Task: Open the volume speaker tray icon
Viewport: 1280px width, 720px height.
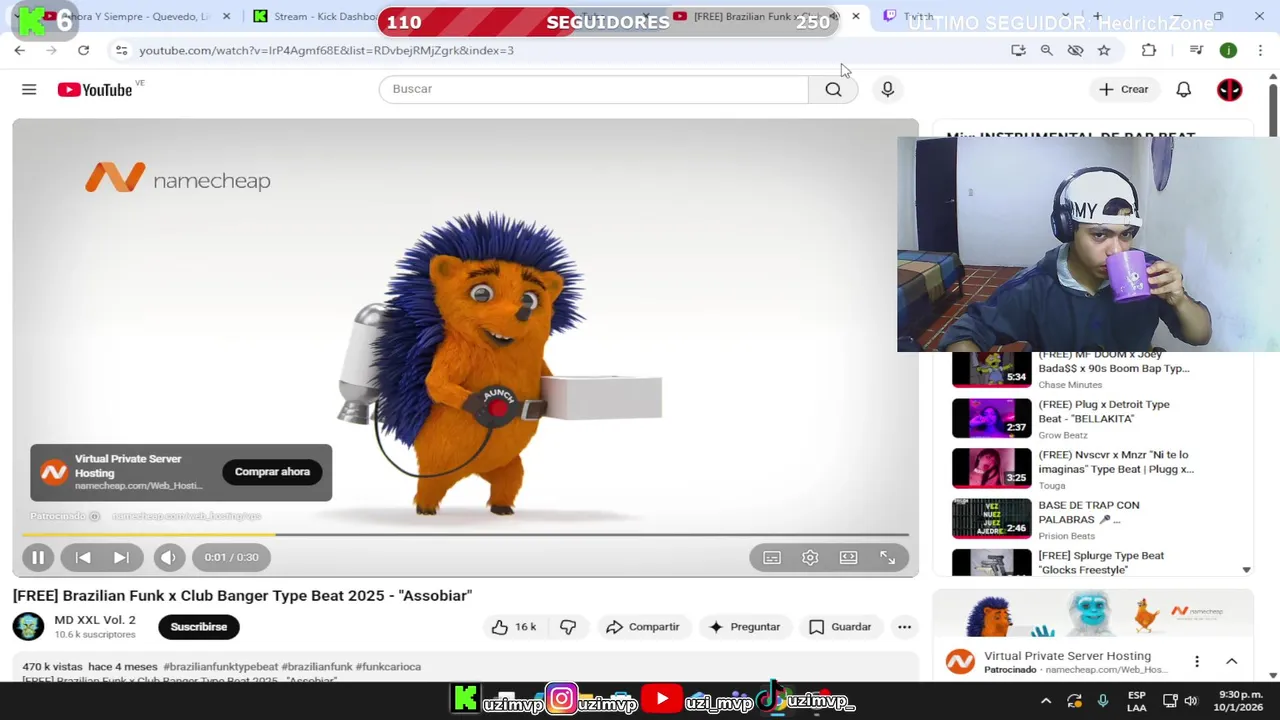Action: [1191, 701]
